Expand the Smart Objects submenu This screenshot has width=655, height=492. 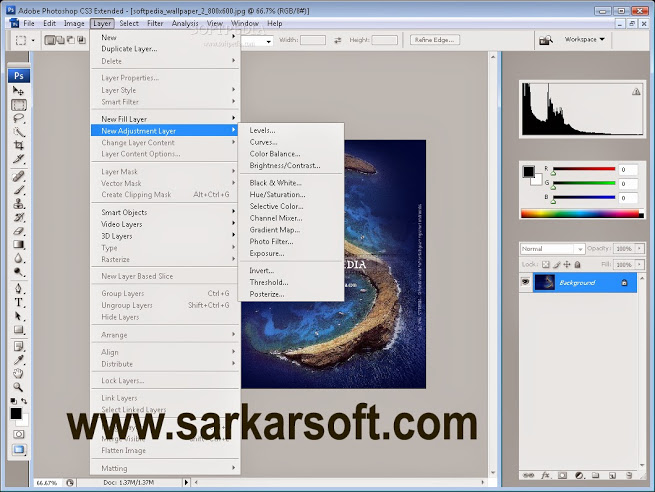pyautogui.click(x=165, y=212)
